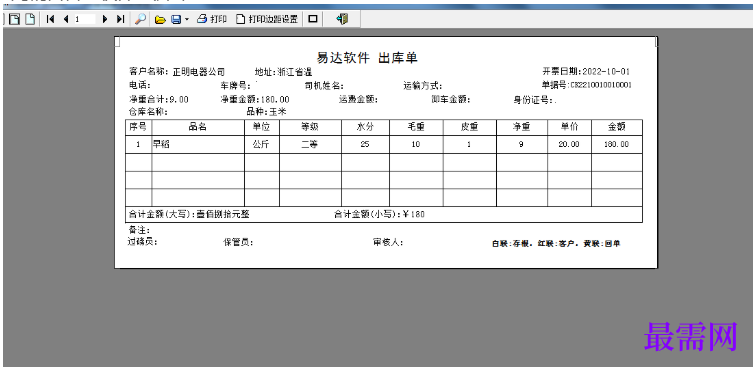Viewport: 756px width, 368px height.
Task: Click the 净重 column header
Action: 521,127
